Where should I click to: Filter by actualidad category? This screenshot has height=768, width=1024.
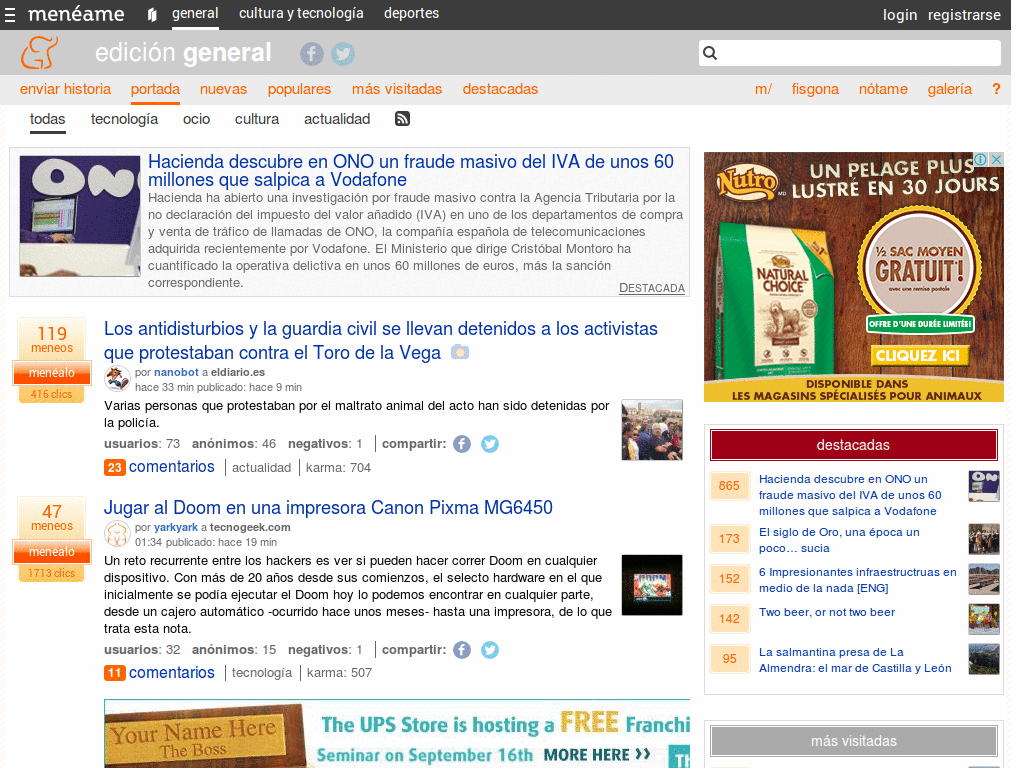coord(337,119)
